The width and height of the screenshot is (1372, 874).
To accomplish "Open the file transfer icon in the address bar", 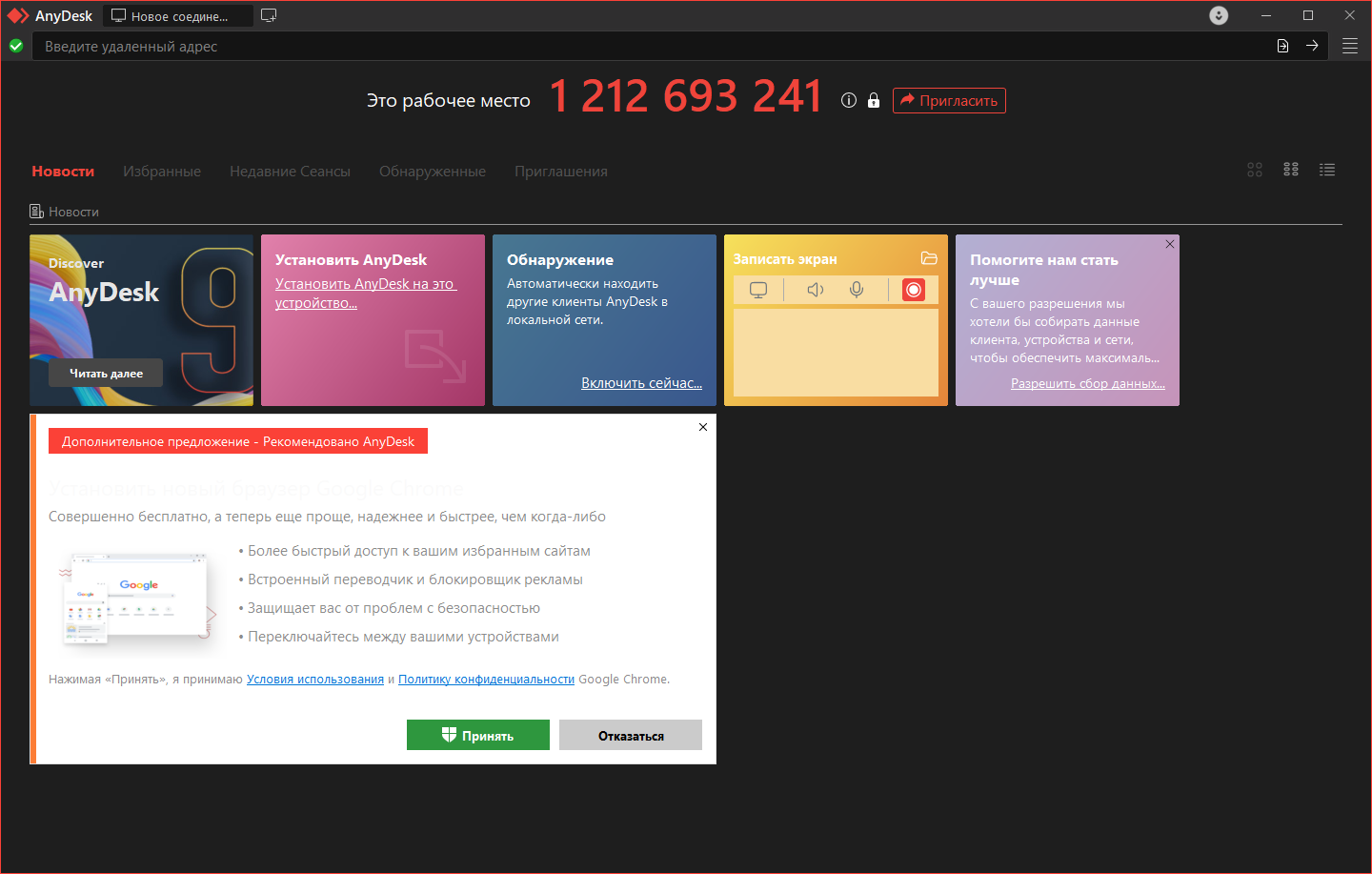I will coord(1282,46).
